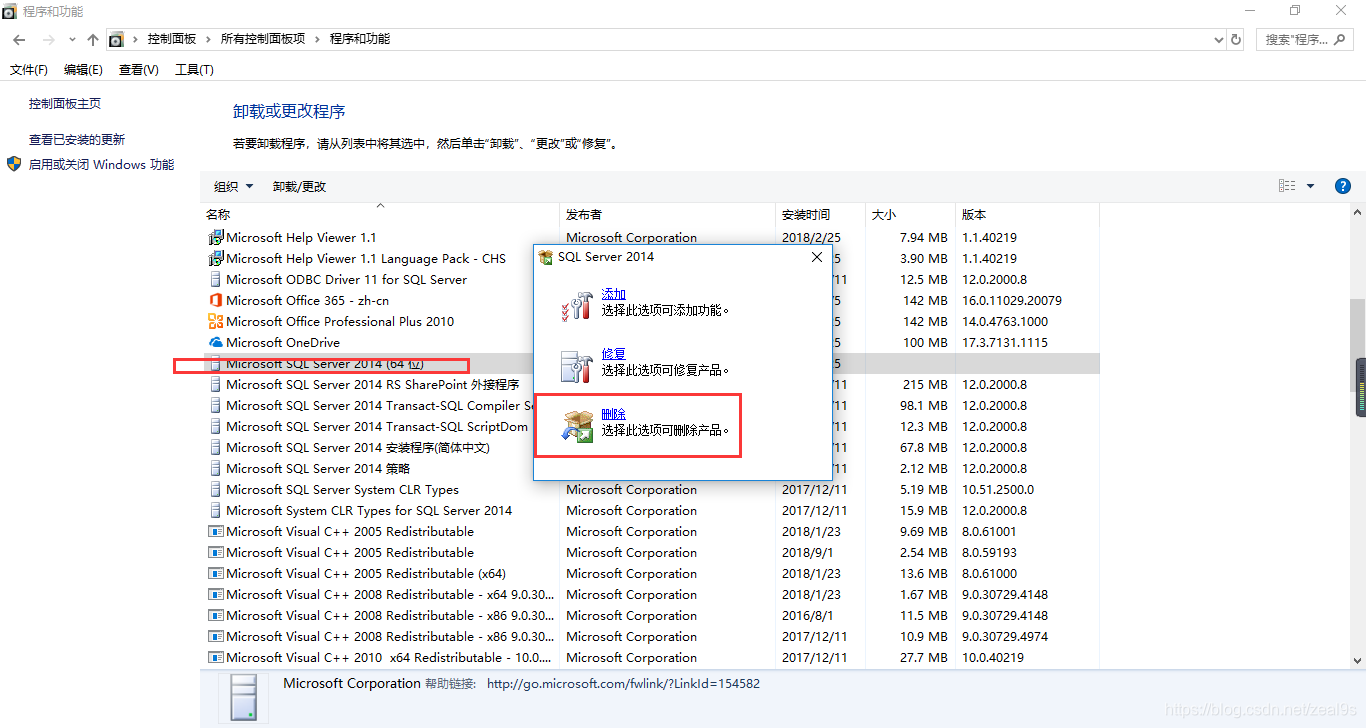Select Microsoft Office 365 - zh-cn icon

pyautogui.click(x=215, y=301)
